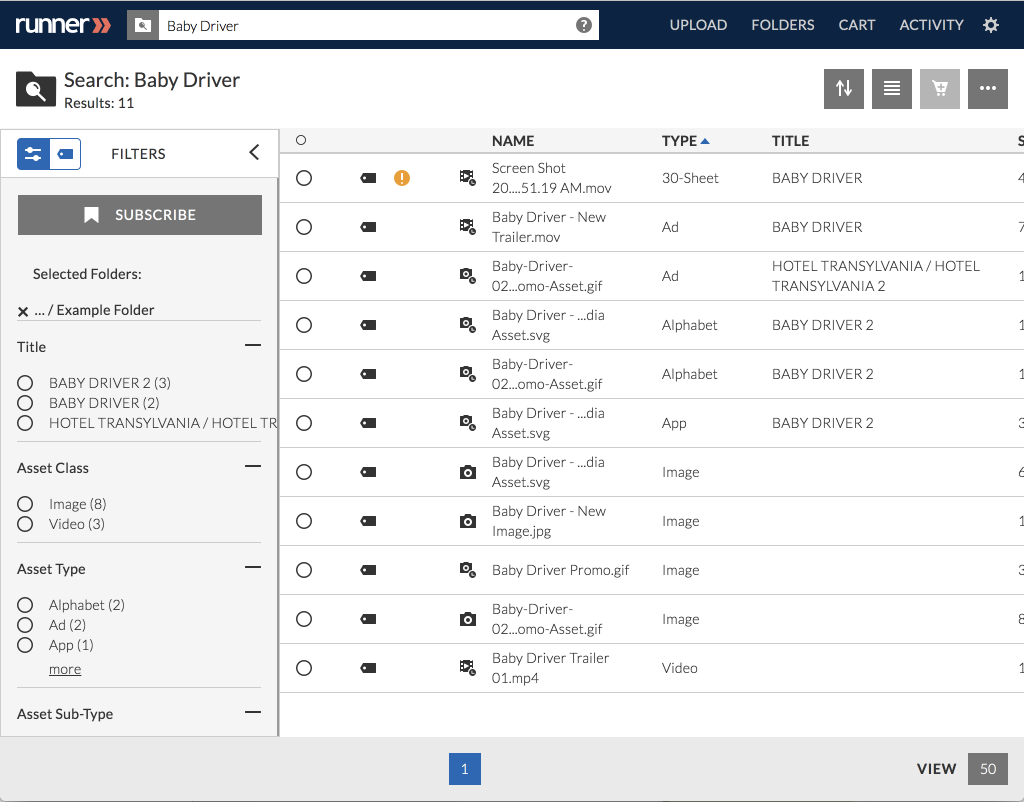Click the 30-Sheet type cell

[690, 178]
